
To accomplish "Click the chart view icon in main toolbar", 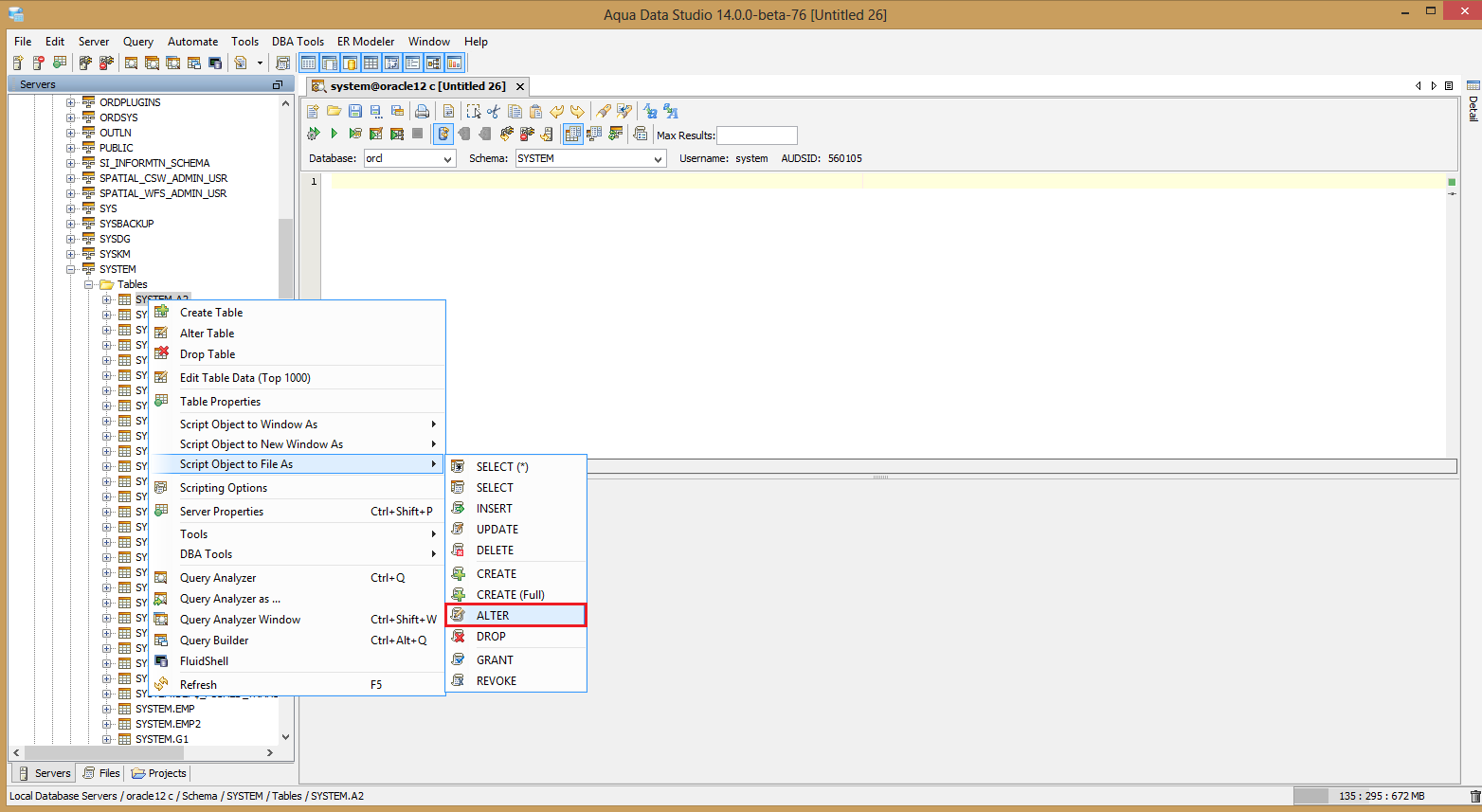I will coord(455,63).
